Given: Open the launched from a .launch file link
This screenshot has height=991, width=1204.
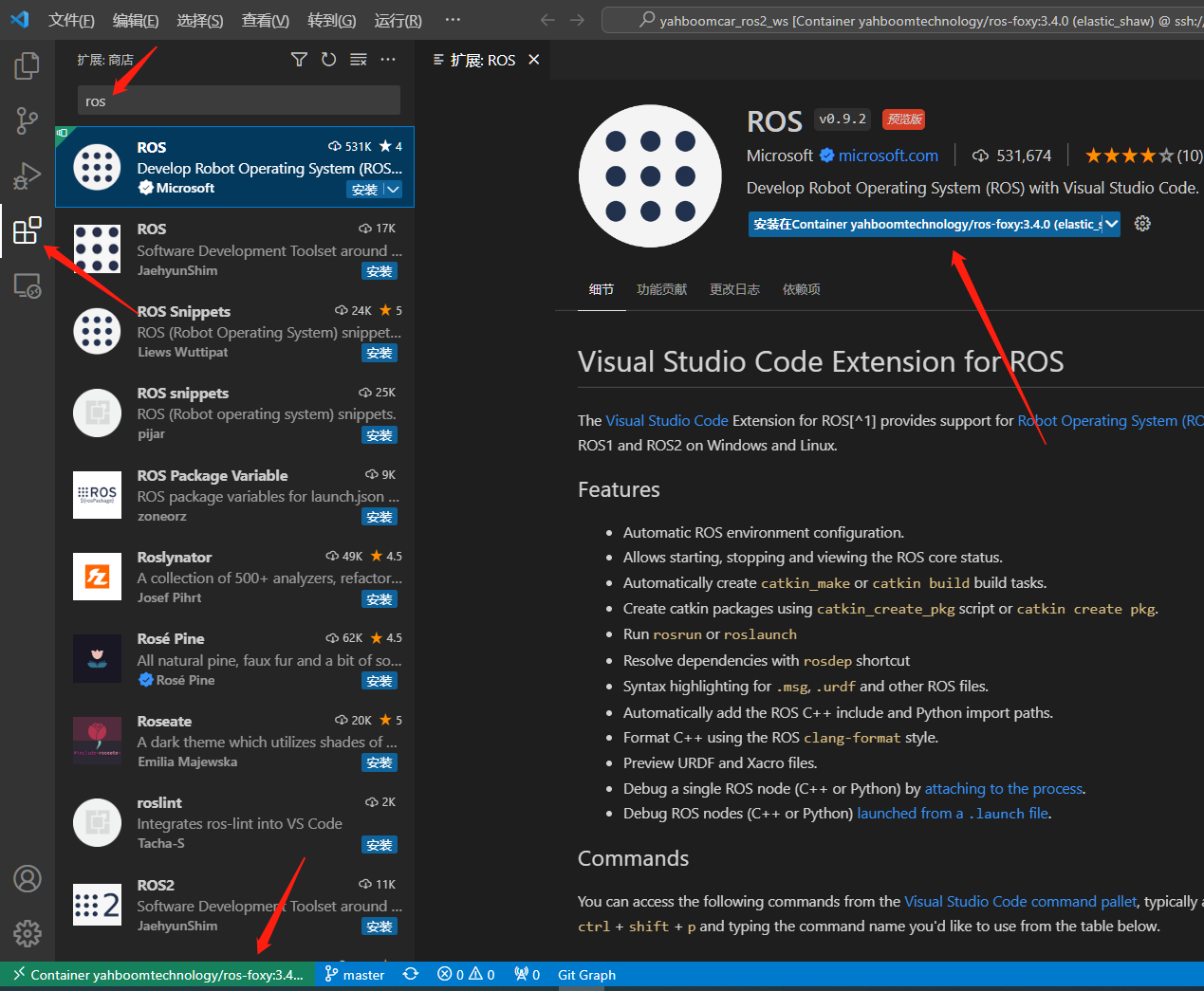Looking at the screenshot, I should [954, 813].
